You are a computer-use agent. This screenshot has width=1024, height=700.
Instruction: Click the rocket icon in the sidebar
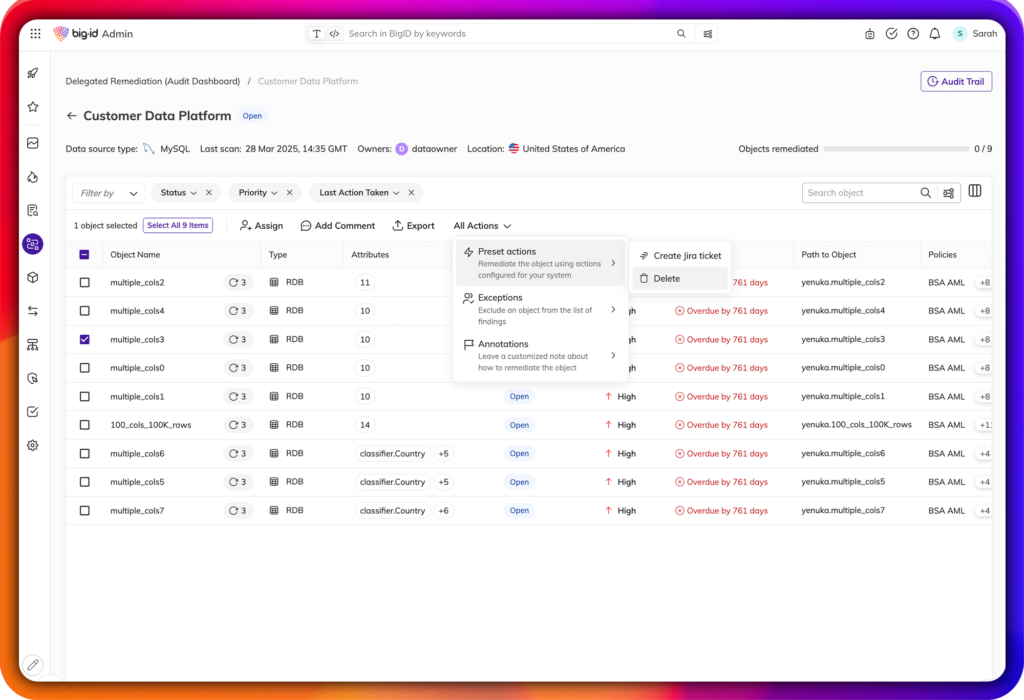33,73
